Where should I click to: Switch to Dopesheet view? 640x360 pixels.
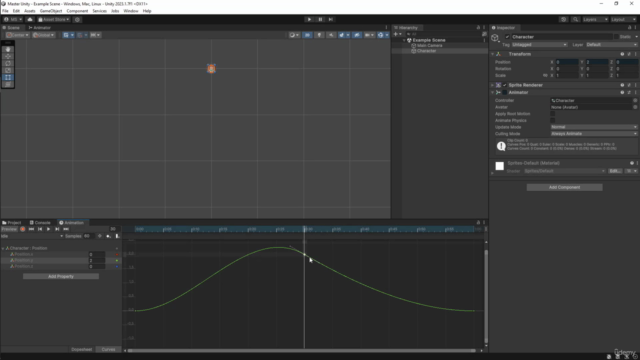point(82,349)
